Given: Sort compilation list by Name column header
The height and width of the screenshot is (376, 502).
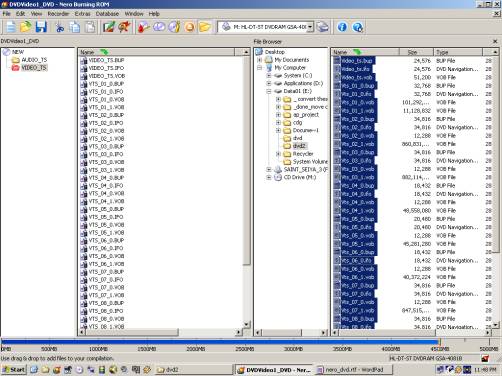Looking at the screenshot, I should pyautogui.click(x=156, y=52).
